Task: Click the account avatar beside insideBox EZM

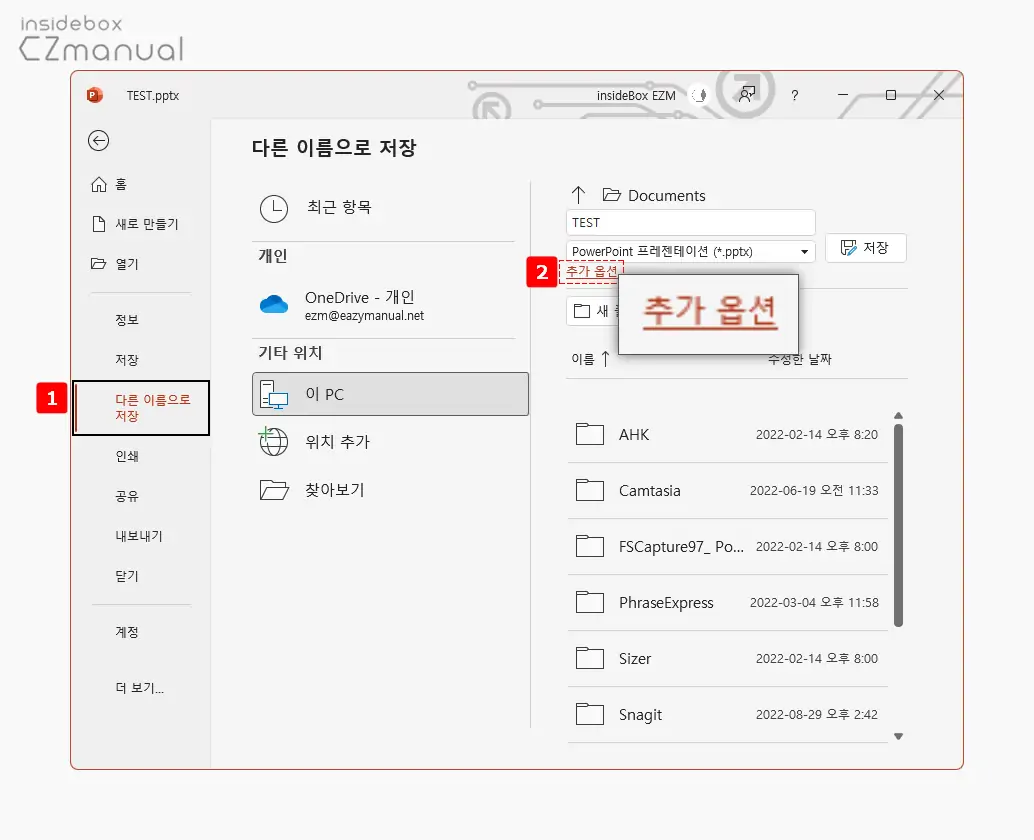Action: [699, 96]
